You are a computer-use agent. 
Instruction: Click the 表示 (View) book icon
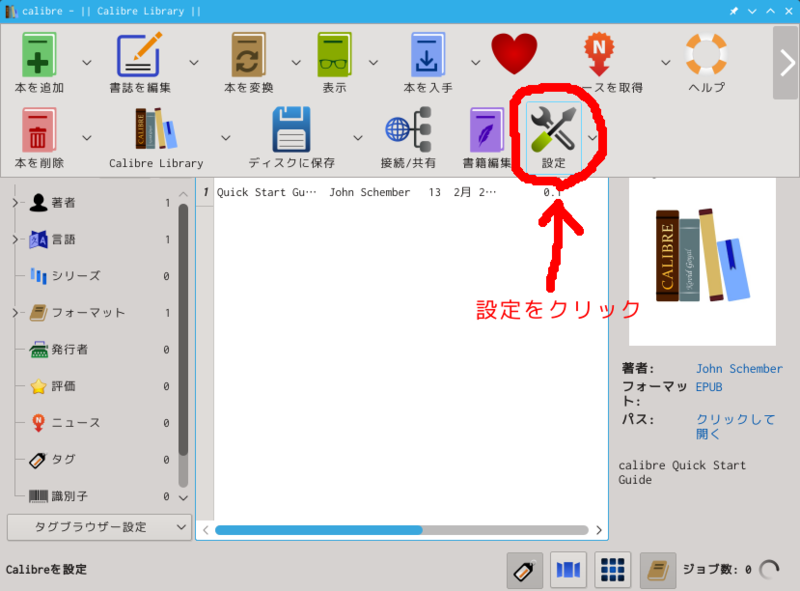[x=334, y=55]
